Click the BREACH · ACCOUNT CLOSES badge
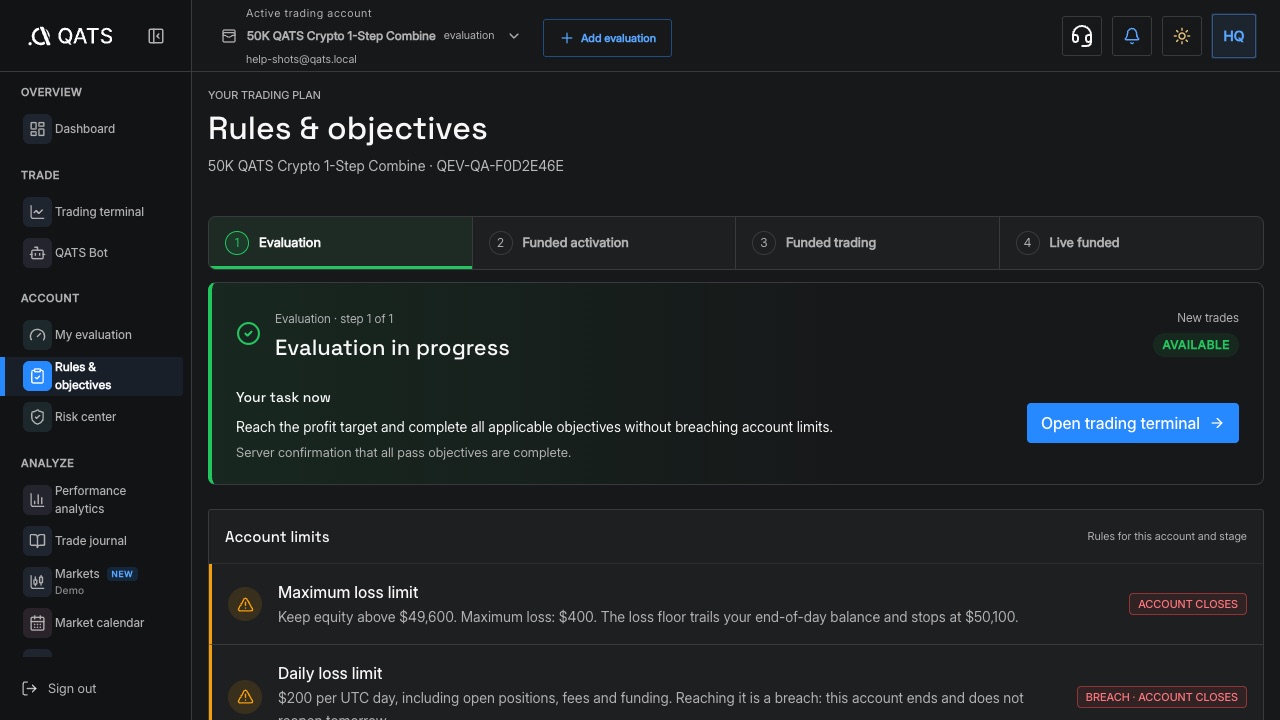 click(x=1162, y=697)
